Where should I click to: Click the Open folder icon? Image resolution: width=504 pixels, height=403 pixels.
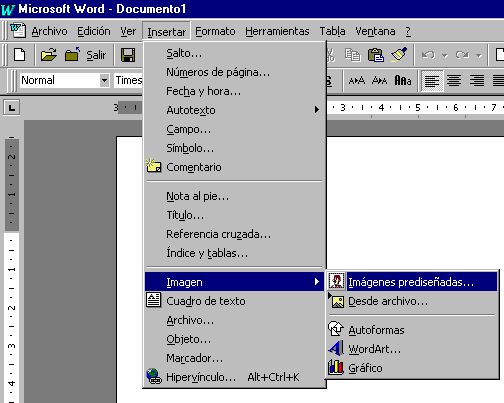49,55
